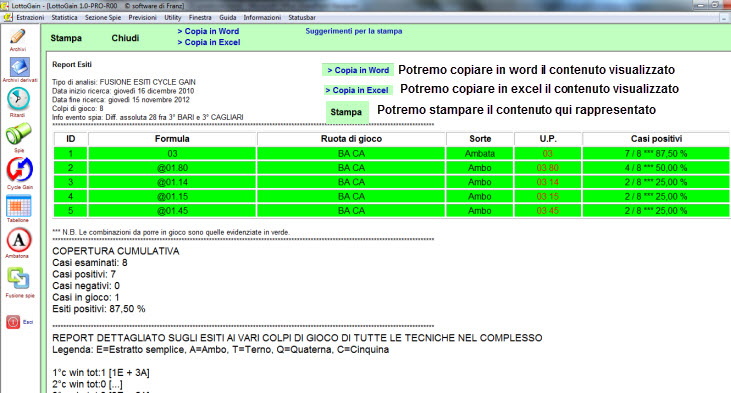731x393 pixels.
Task: Open the Previsioni menu
Action: coord(142,17)
